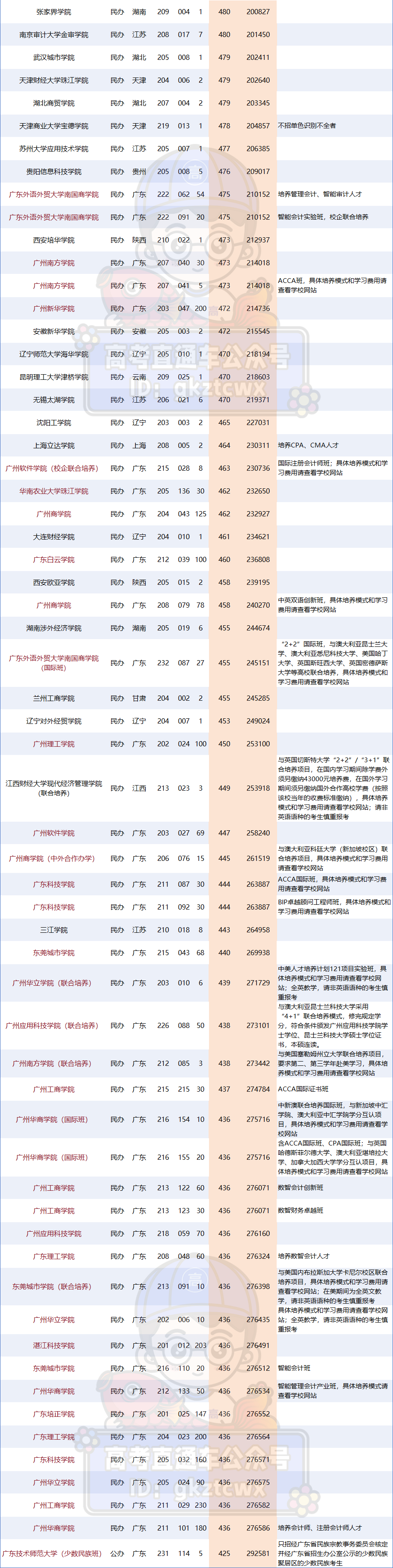This screenshot has width=393, height=1568.
Task: Click the 湛江科技学院 school name
Action: point(53,1345)
